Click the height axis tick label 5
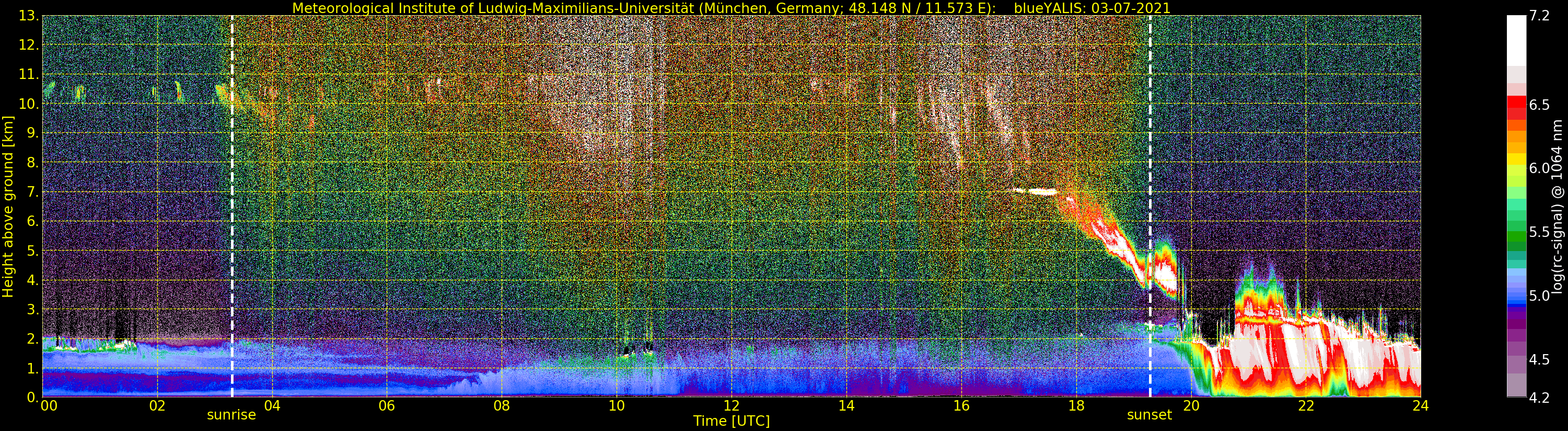 click(33, 251)
